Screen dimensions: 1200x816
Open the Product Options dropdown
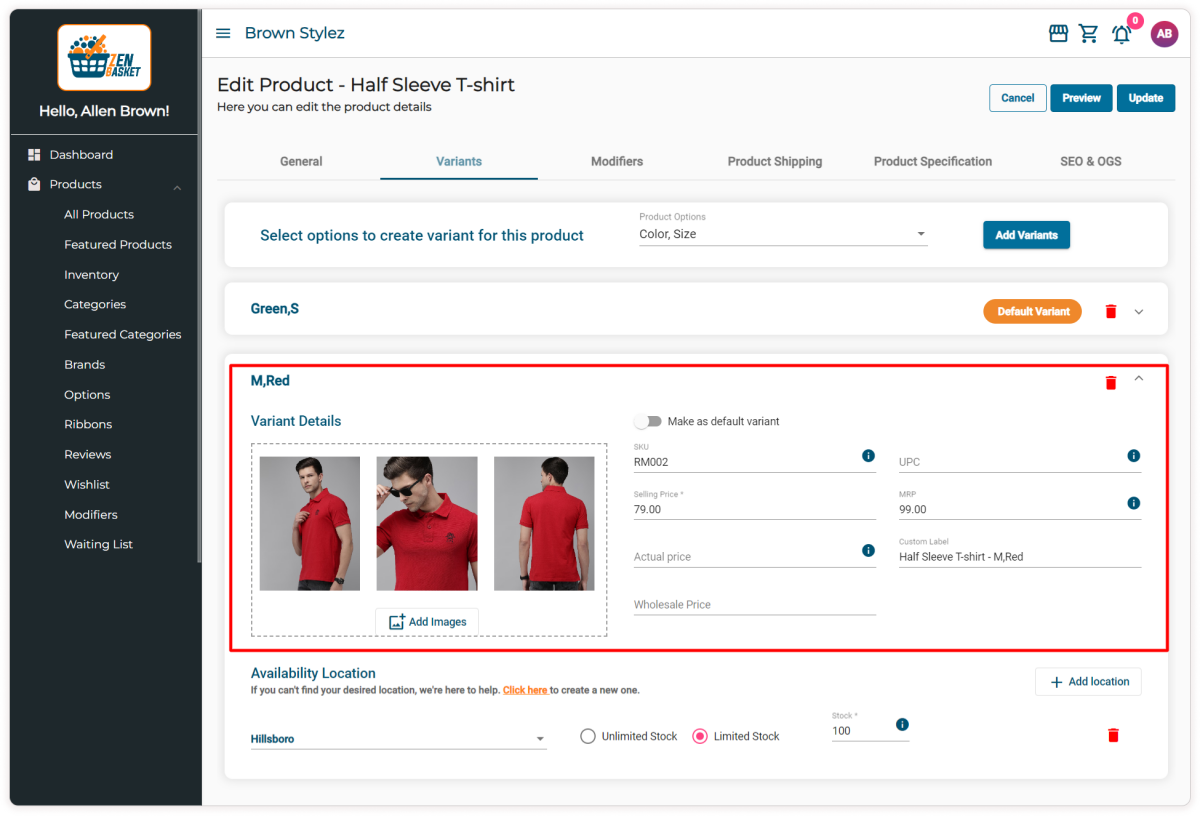[920, 233]
